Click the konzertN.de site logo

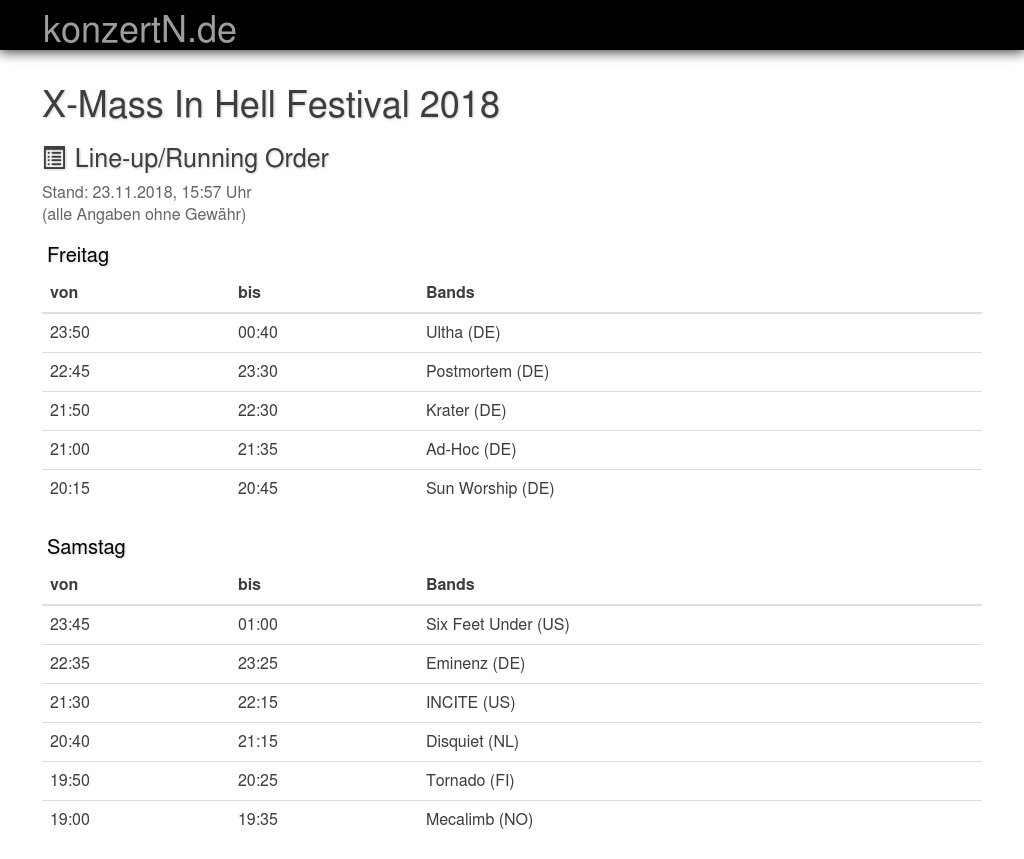coord(139,30)
